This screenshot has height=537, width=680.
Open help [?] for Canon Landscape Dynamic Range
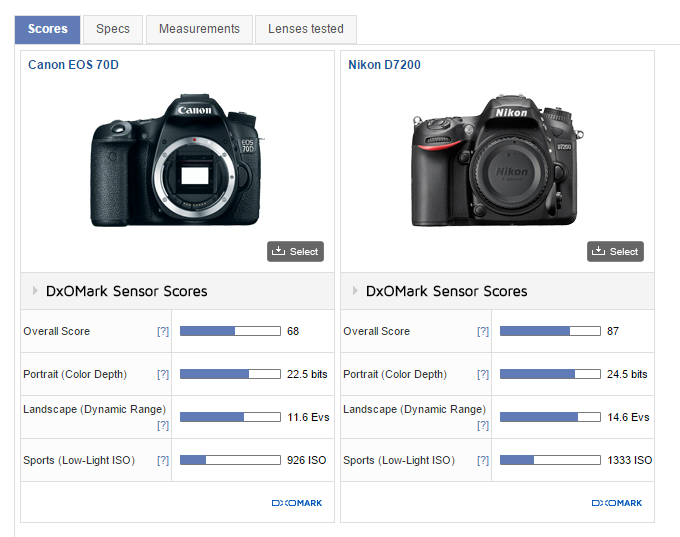tap(163, 425)
